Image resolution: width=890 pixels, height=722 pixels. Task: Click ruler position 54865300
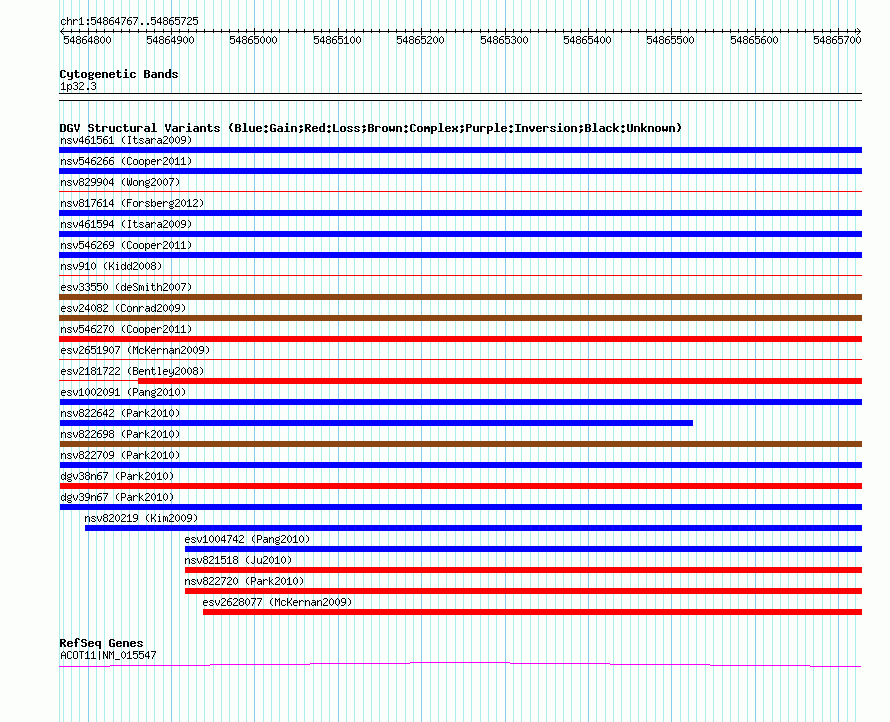click(x=504, y=40)
